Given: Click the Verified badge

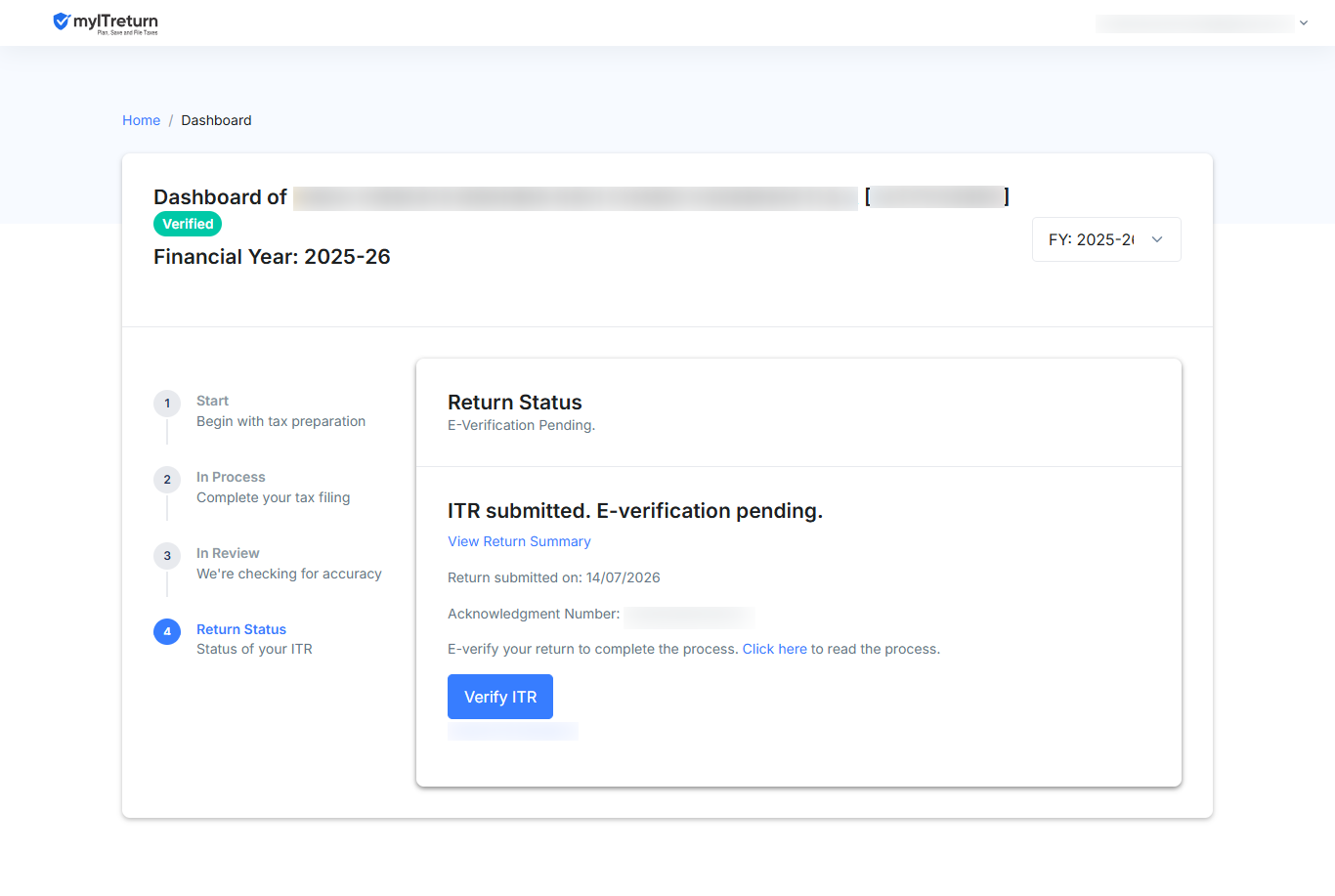Looking at the screenshot, I should click(188, 224).
